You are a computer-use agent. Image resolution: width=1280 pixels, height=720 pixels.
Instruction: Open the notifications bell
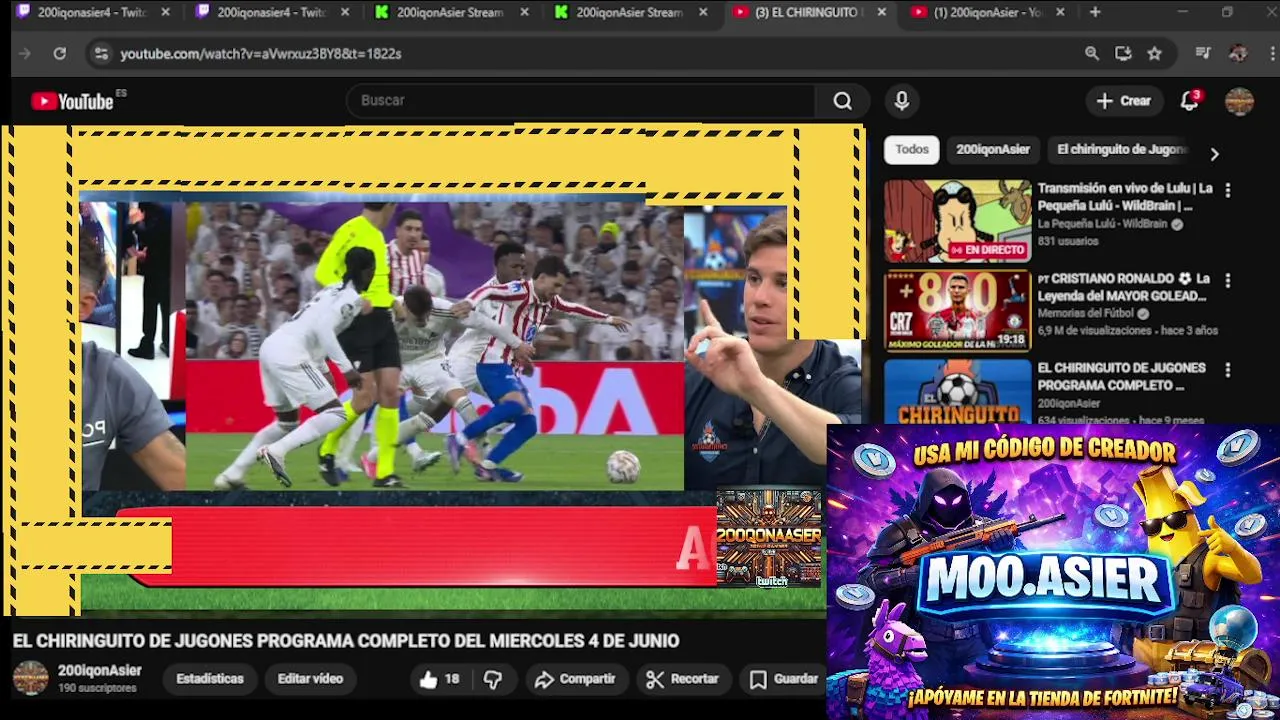(1189, 101)
